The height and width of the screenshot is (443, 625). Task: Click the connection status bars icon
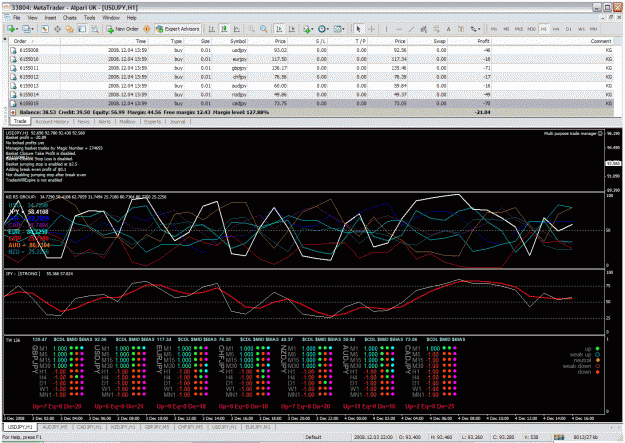pos(559,437)
